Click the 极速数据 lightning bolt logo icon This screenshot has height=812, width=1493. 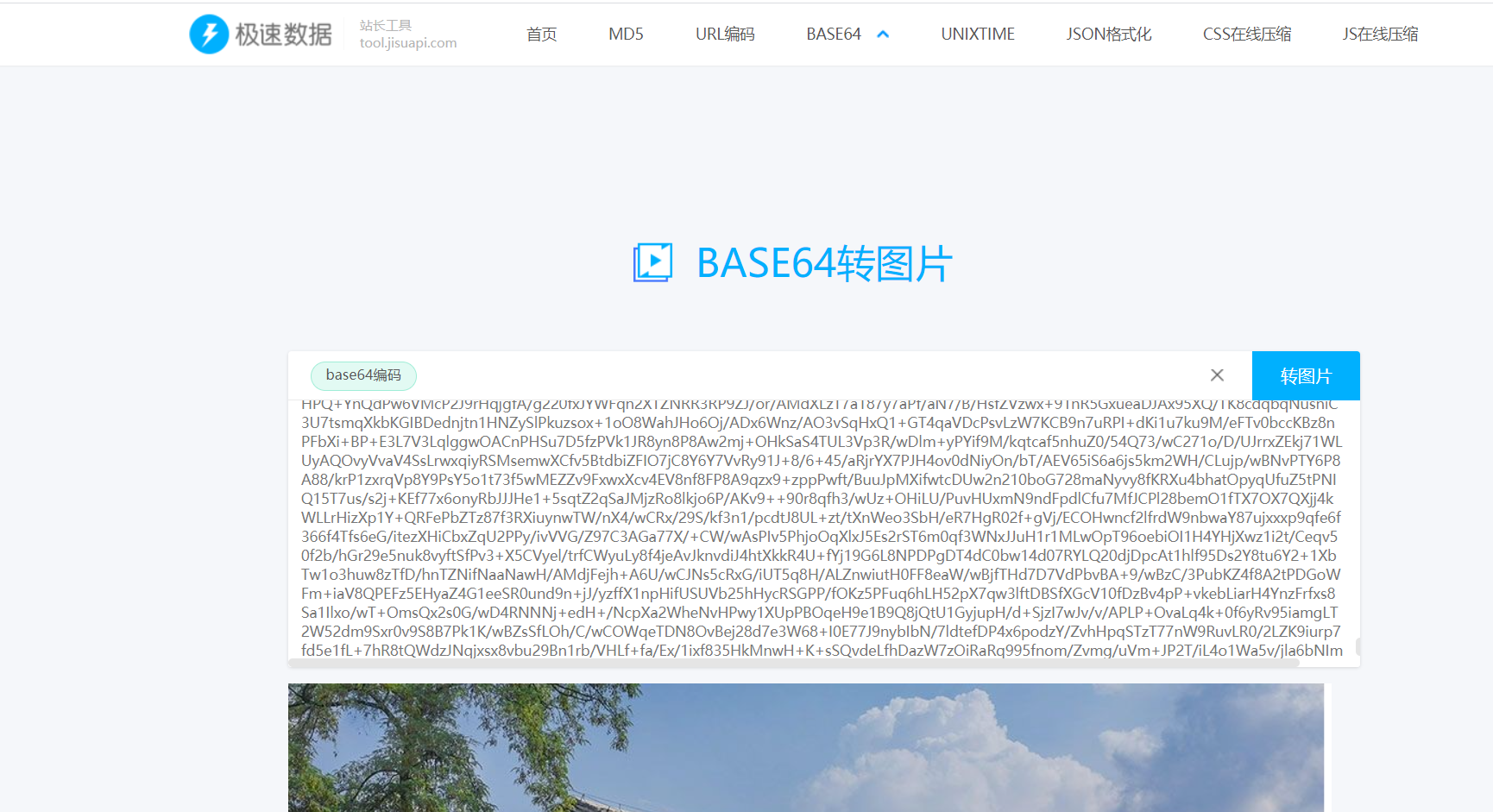pyautogui.click(x=208, y=34)
